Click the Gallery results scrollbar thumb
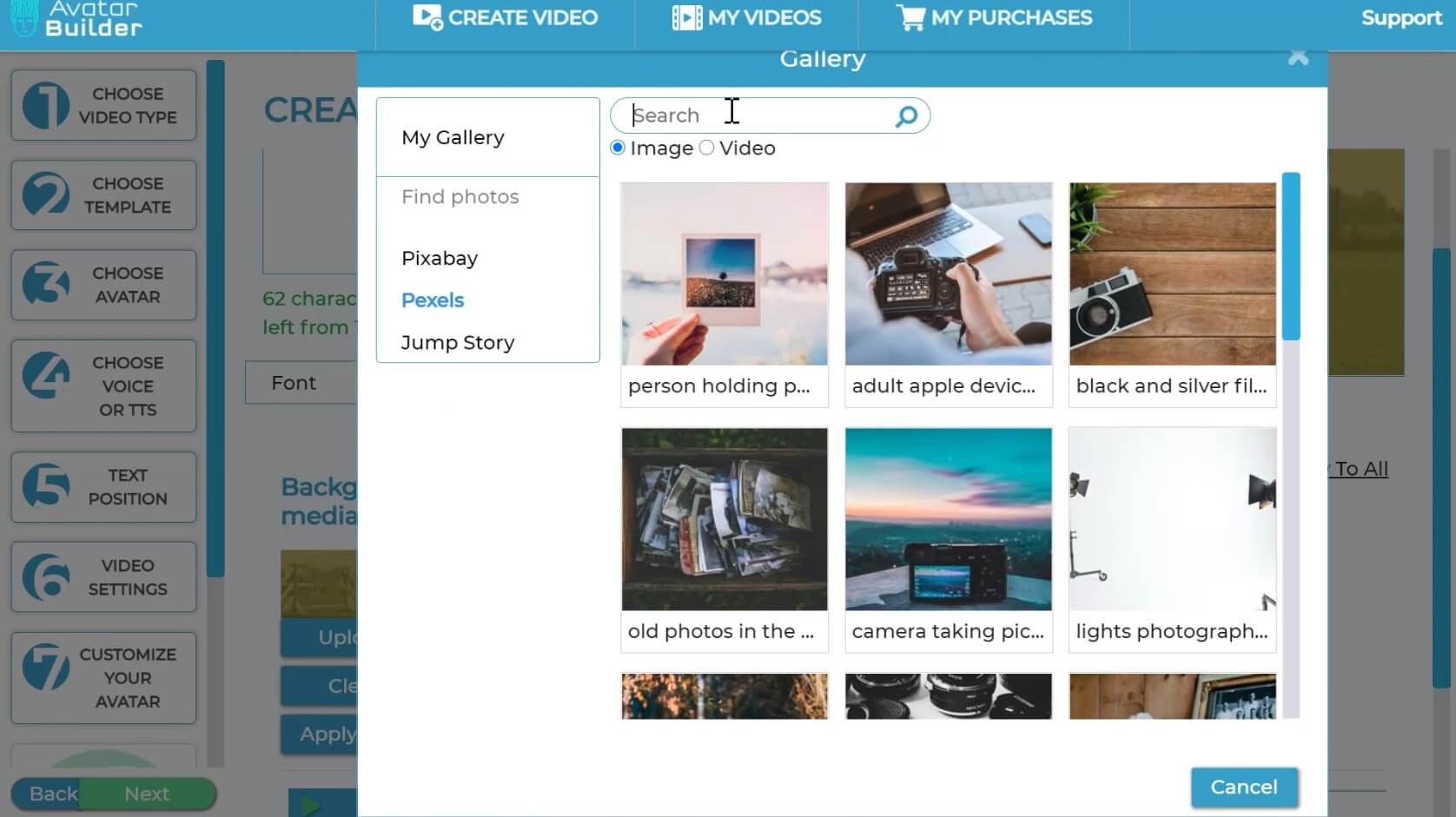Image resolution: width=1456 pixels, height=817 pixels. click(x=1291, y=256)
